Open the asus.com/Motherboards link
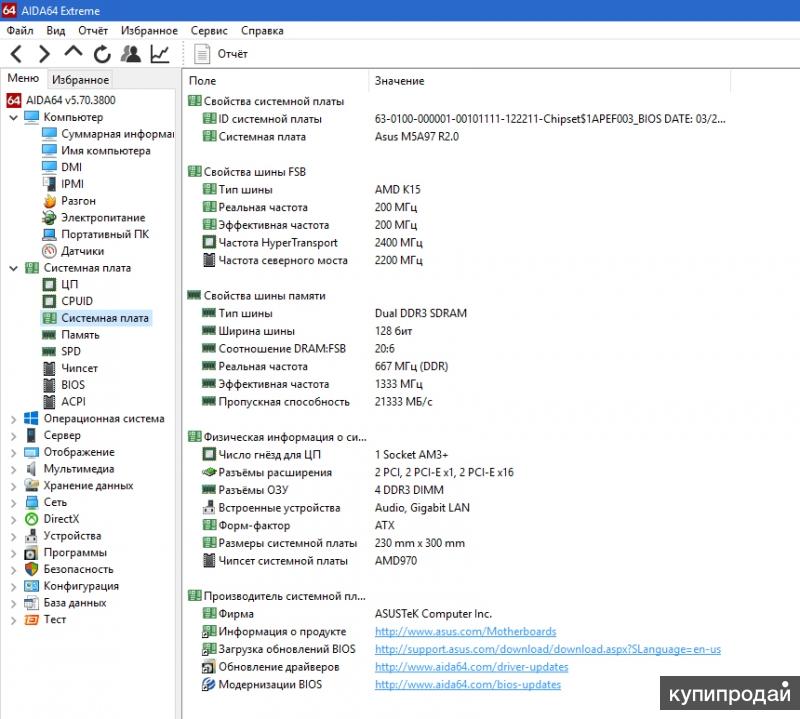This screenshot has width=800, height=719. point(465,632)
